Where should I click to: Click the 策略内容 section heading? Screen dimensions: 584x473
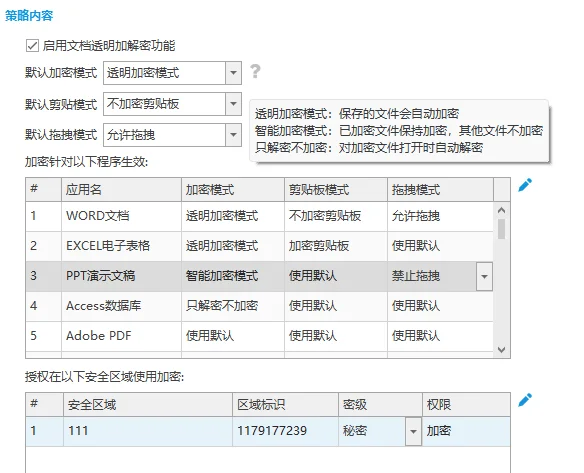(29, 16)
